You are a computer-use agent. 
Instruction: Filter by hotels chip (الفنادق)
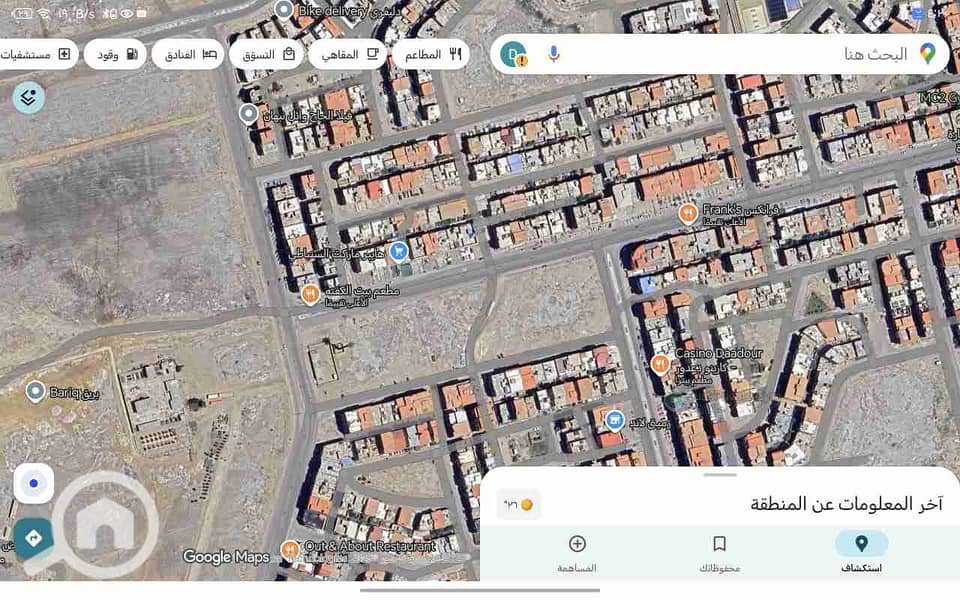click(187, 54)
